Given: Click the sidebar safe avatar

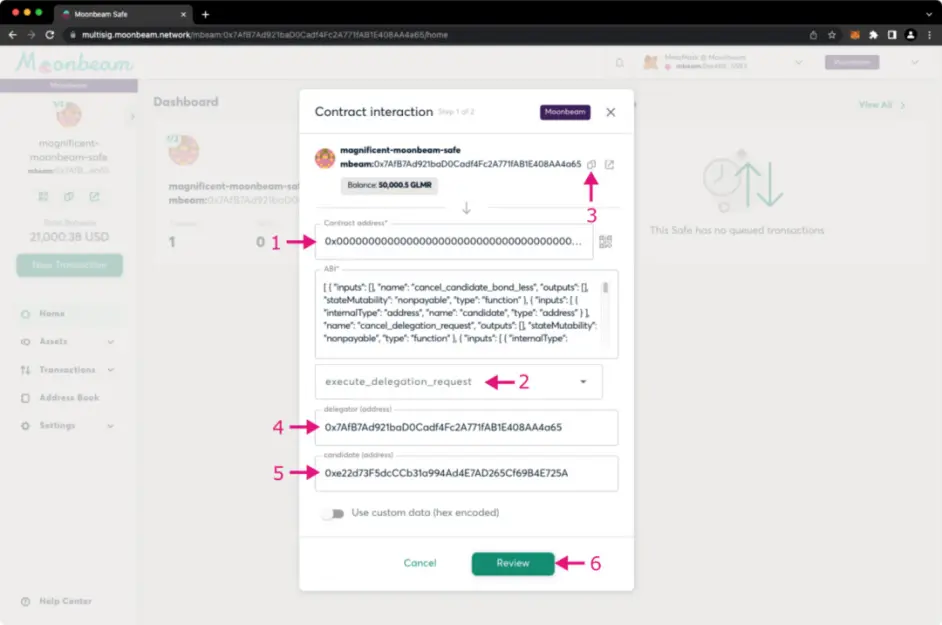Looking at the screenshot, I should click(x=68, y=114).
